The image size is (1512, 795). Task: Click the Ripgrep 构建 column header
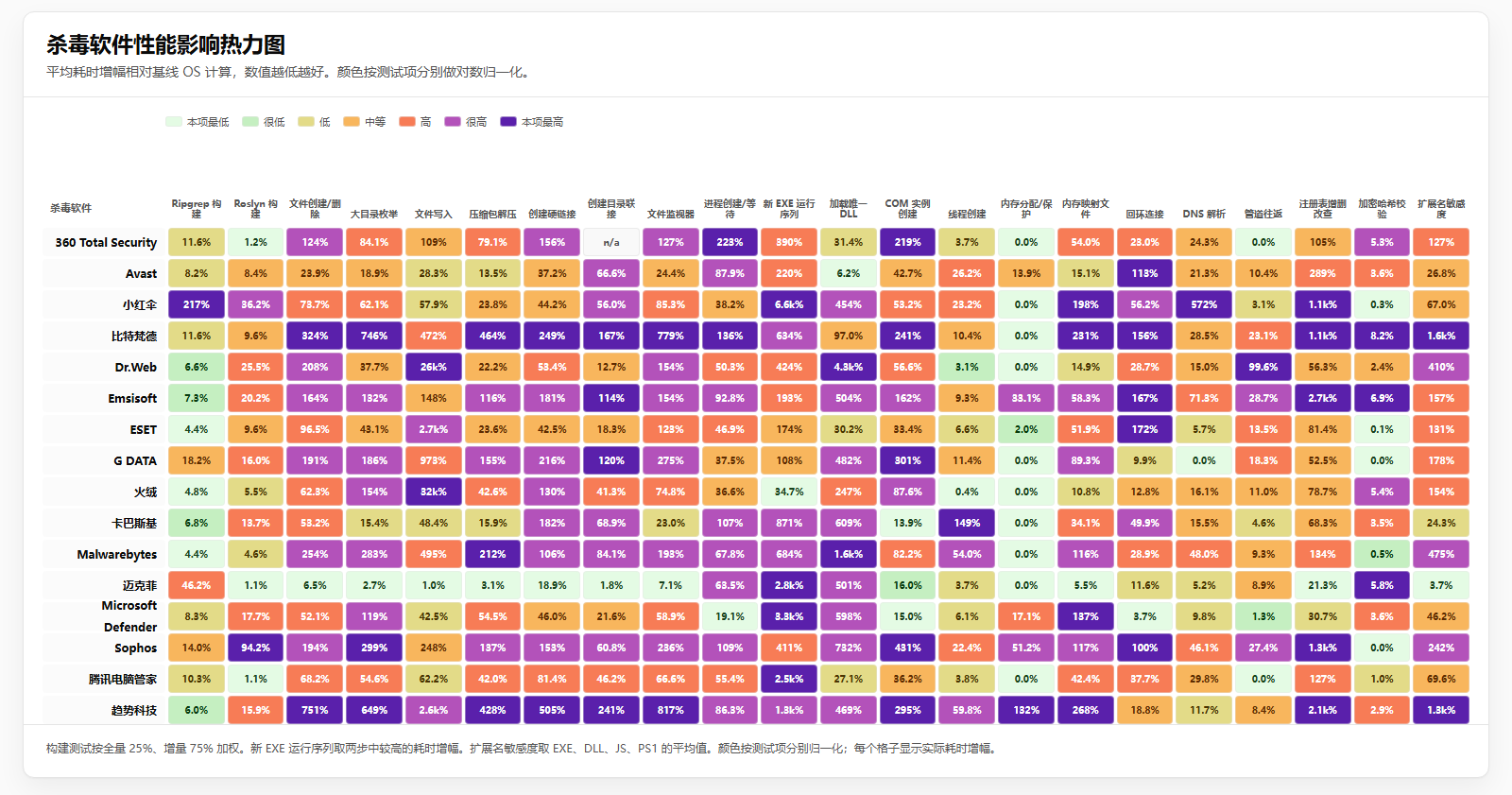[x=197, y=209]
